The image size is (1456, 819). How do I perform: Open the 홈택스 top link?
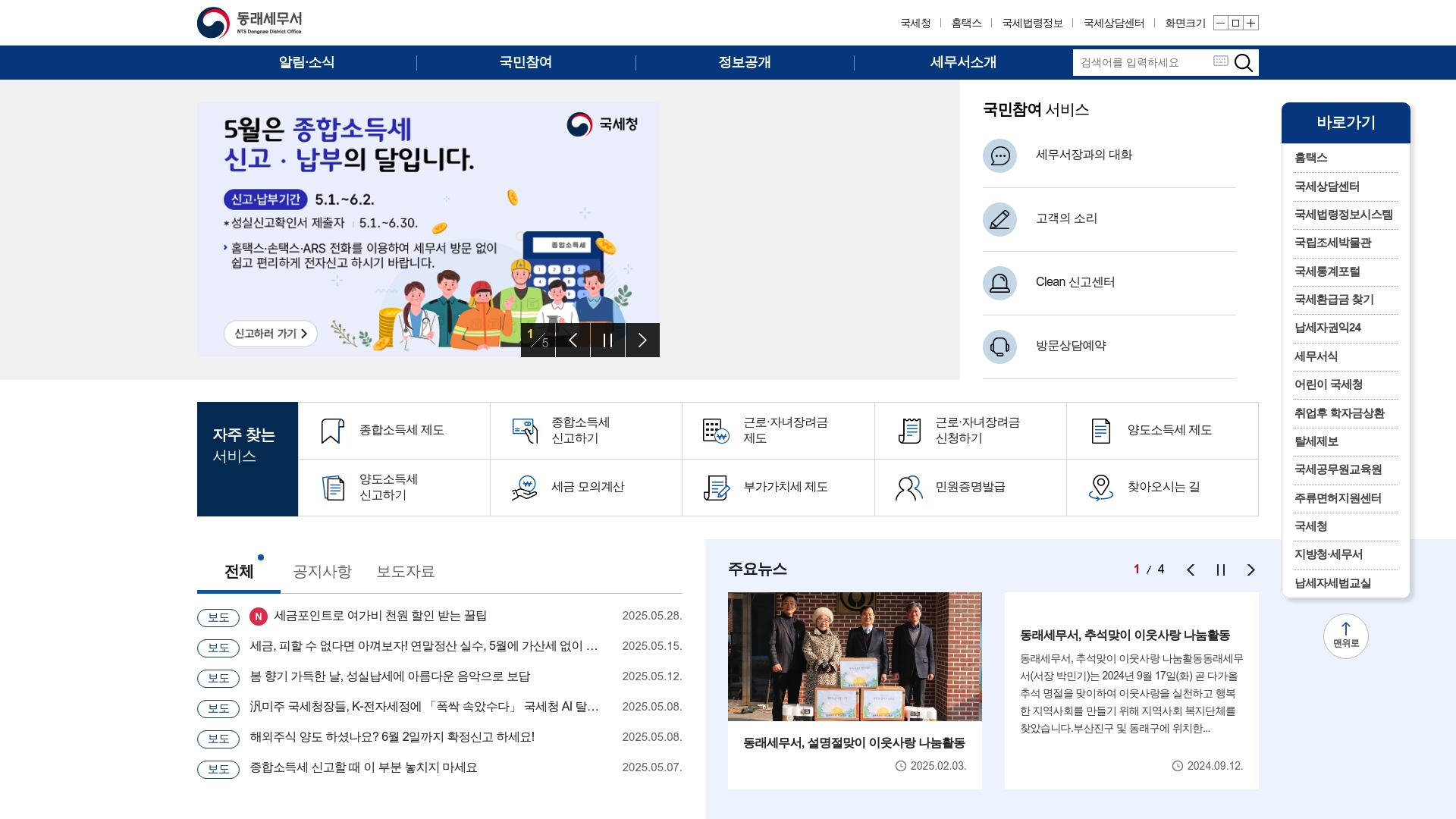[x=966, y=23]
